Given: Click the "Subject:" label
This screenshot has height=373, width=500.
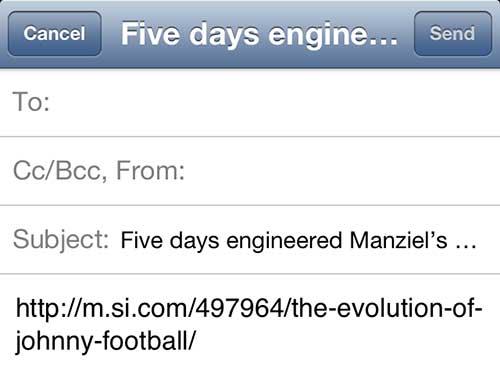Looking at the screenshot, I should [61, 239].
